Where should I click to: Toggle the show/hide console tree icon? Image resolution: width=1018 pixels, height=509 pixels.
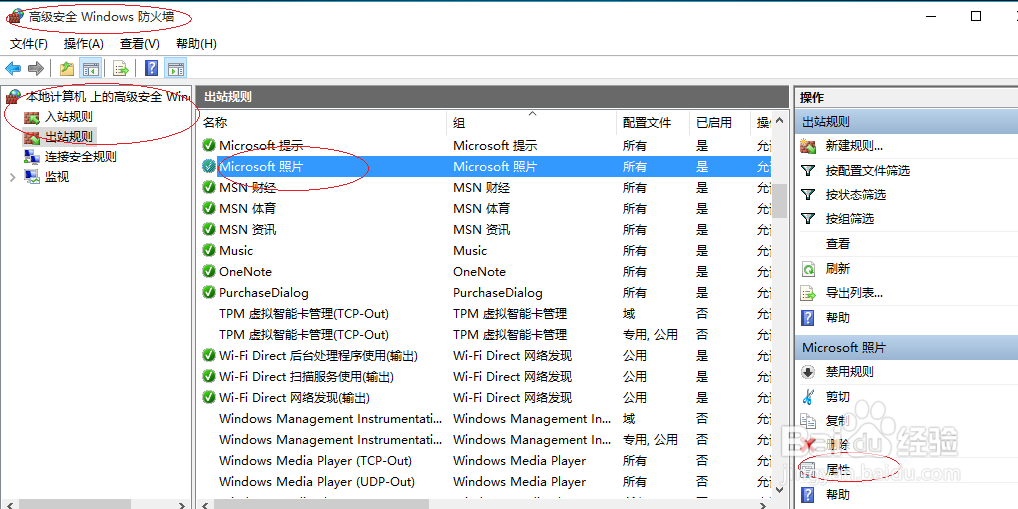pyautogui.click(x=90, y=68)
